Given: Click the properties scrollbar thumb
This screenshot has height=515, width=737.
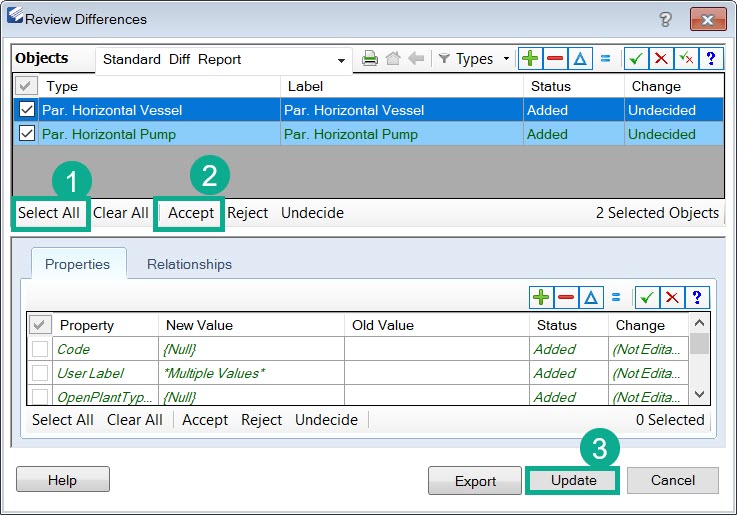Looking at the screenshot, I should coord(699,343).
